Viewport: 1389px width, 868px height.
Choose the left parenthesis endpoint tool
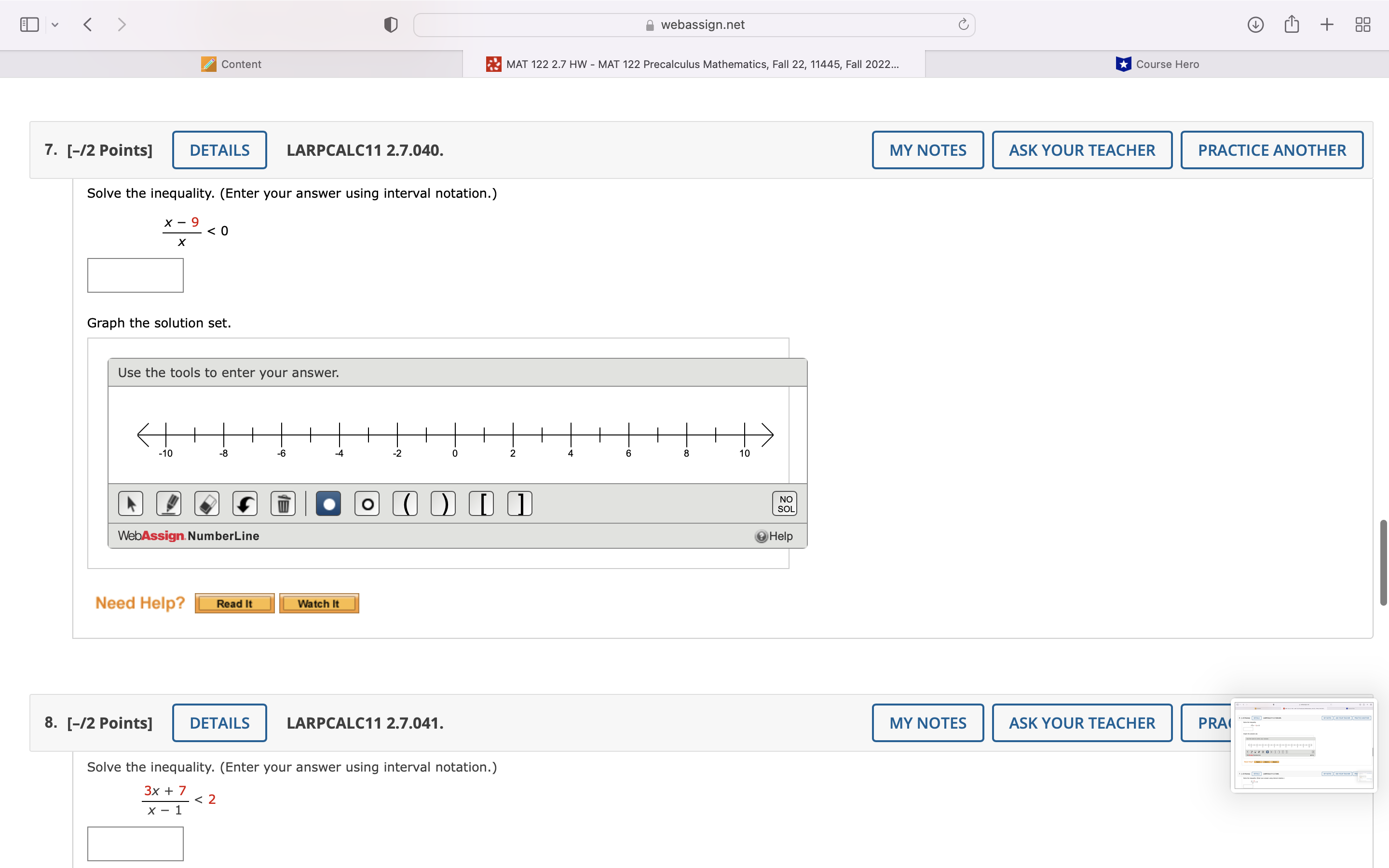[405, 503]
